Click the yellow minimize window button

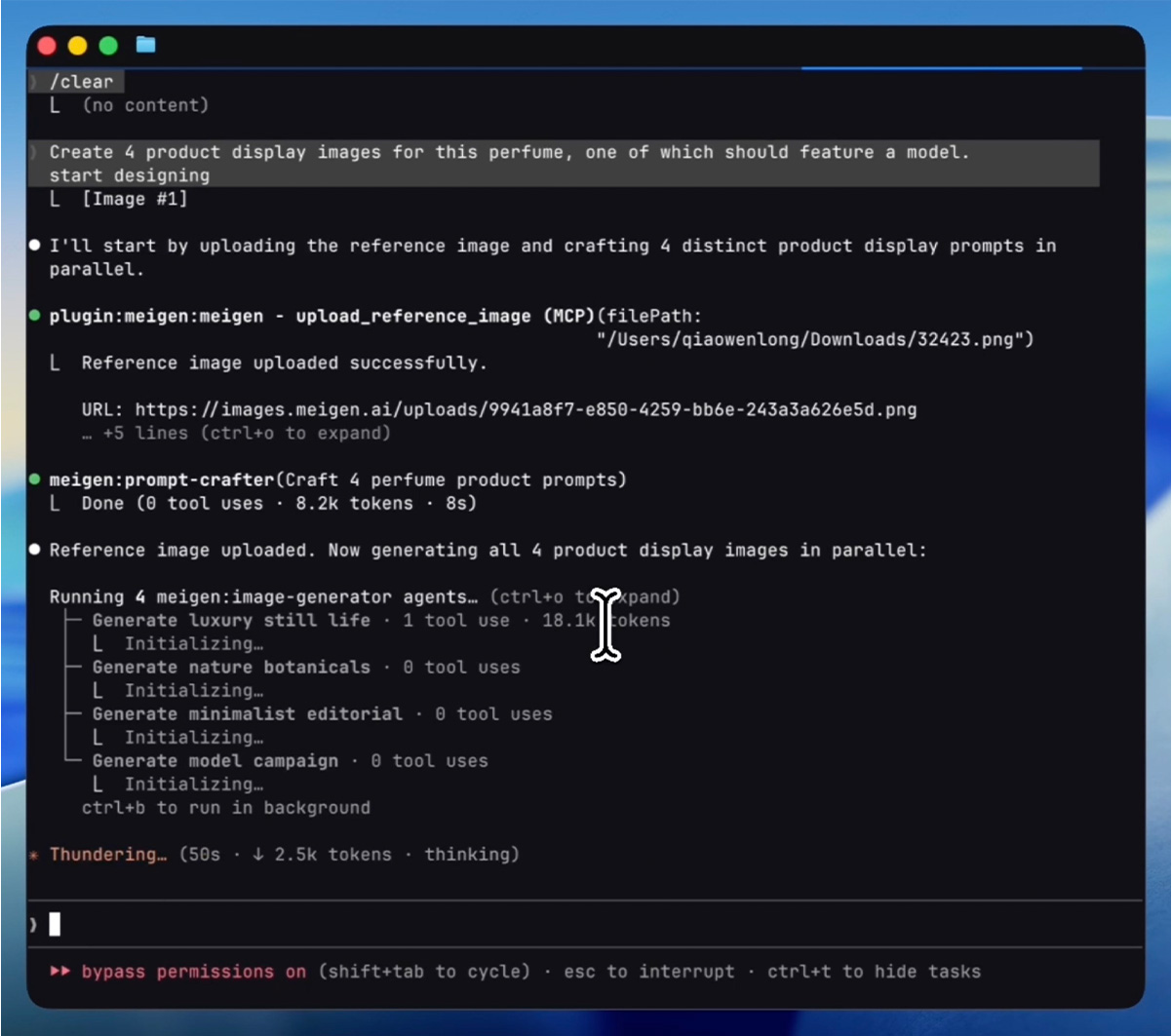tap(77, 45)
